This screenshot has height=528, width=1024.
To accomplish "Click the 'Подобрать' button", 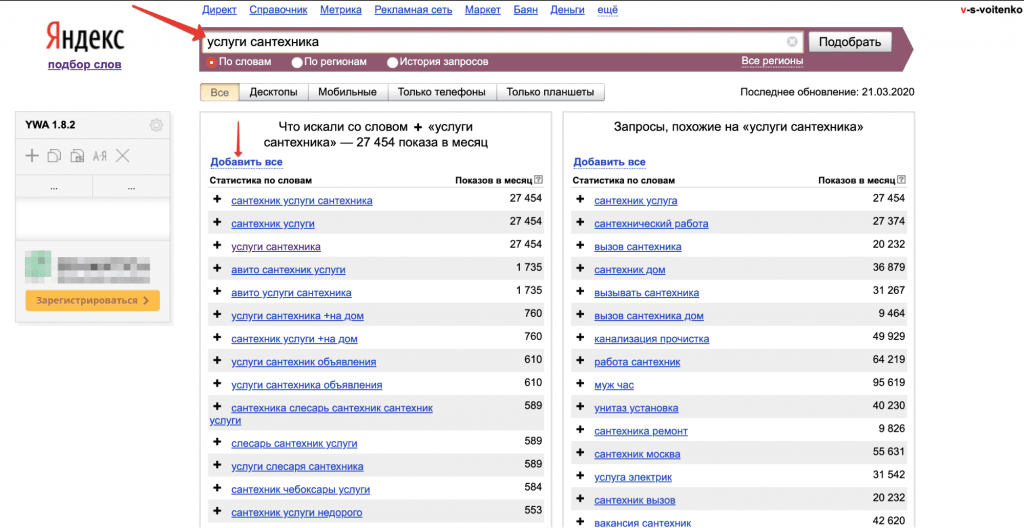I will (850, 42).
